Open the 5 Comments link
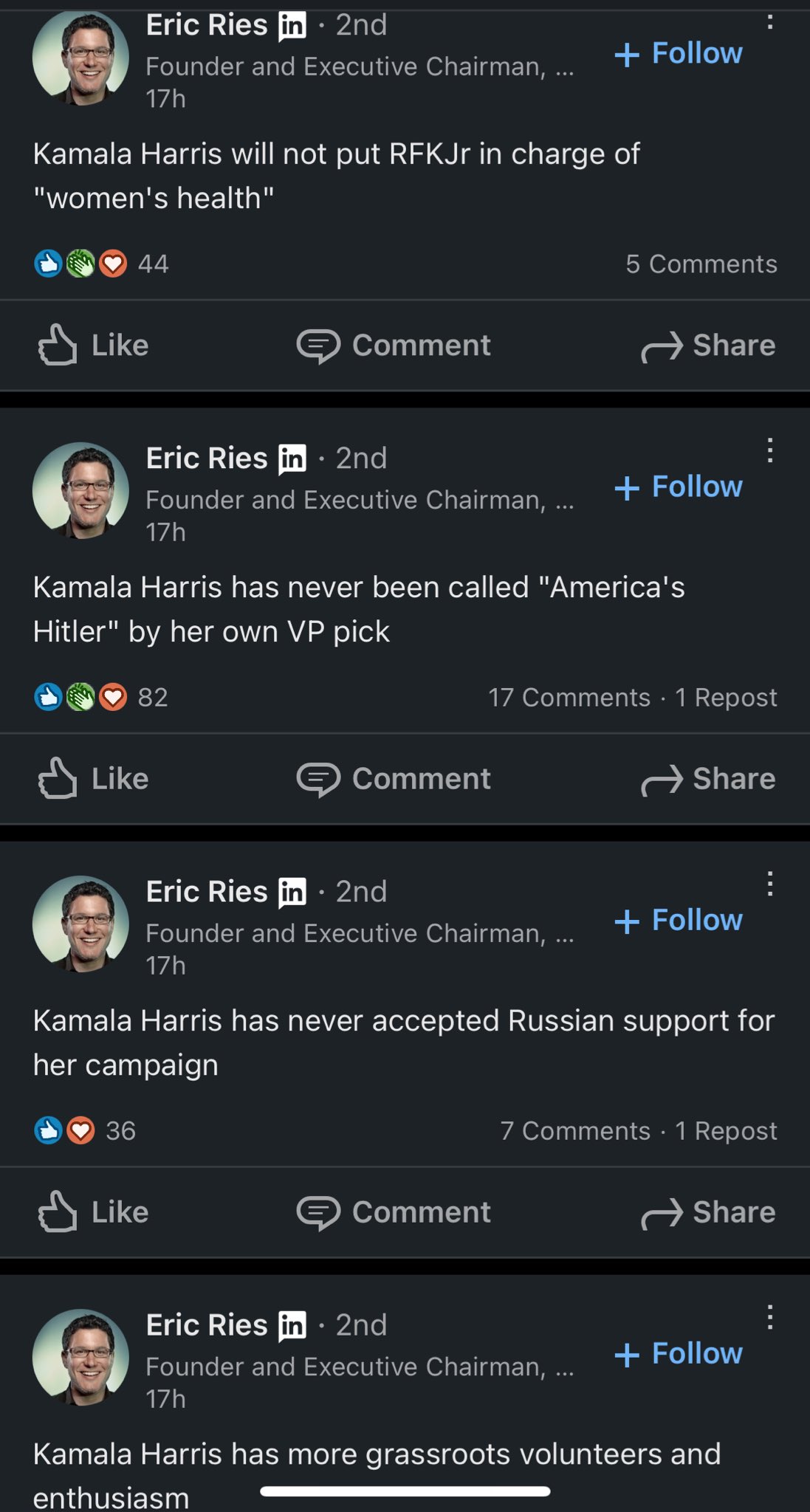The width and height of the screenshot is (810, 1512). 701,264
